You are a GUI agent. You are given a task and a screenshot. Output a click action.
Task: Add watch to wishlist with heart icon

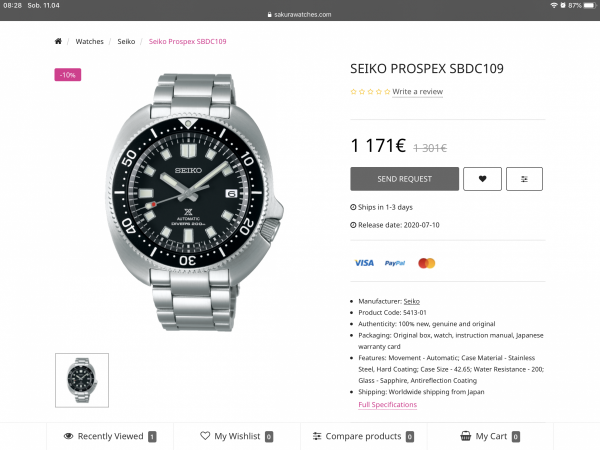(483, 179)
